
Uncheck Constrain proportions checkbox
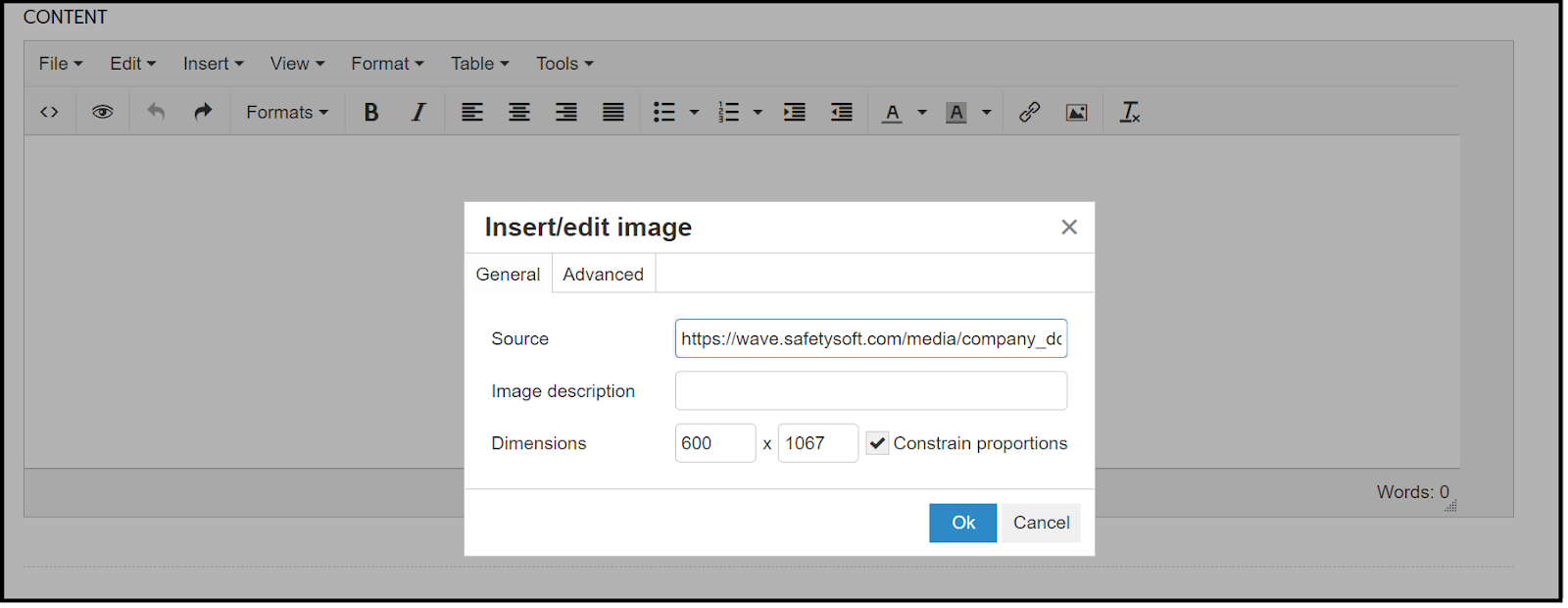click(878, 443)
